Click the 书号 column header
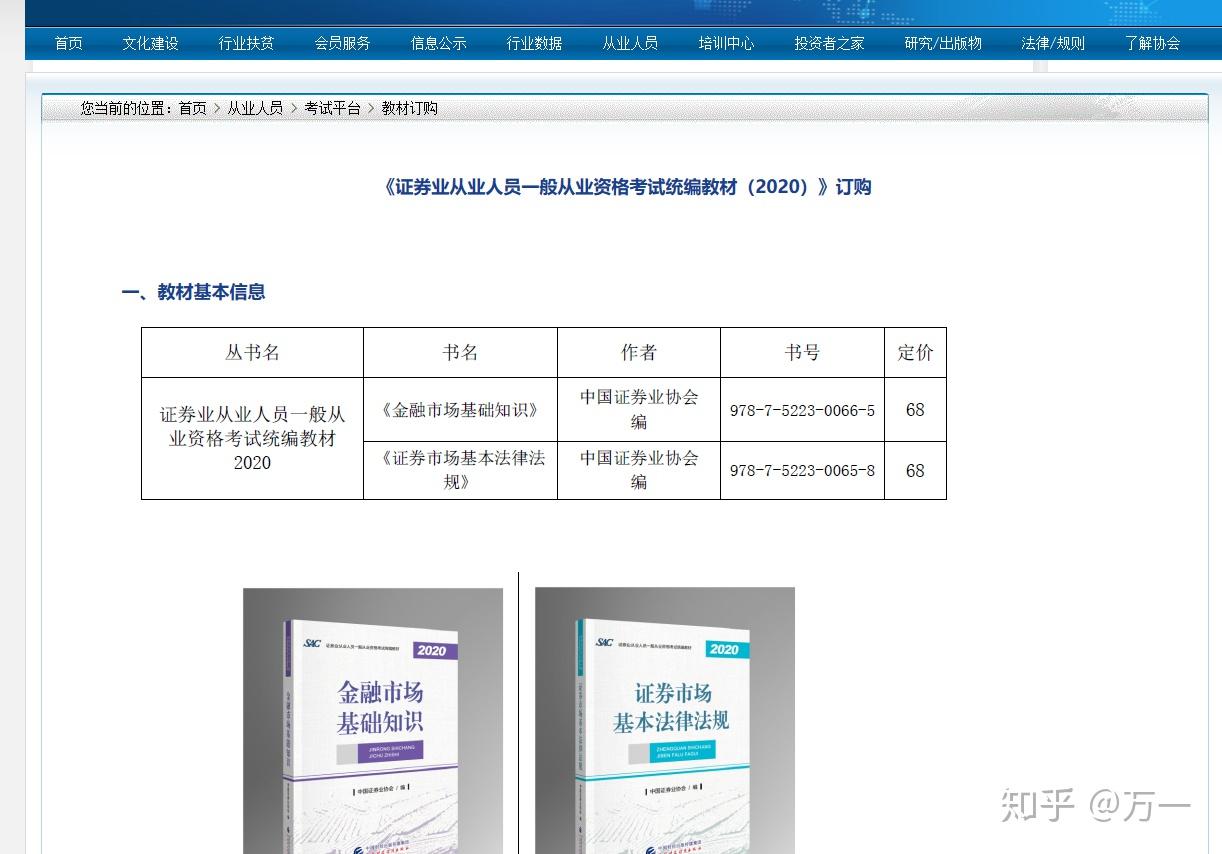This screenshot has width=1222, height=854. point(802,352)
